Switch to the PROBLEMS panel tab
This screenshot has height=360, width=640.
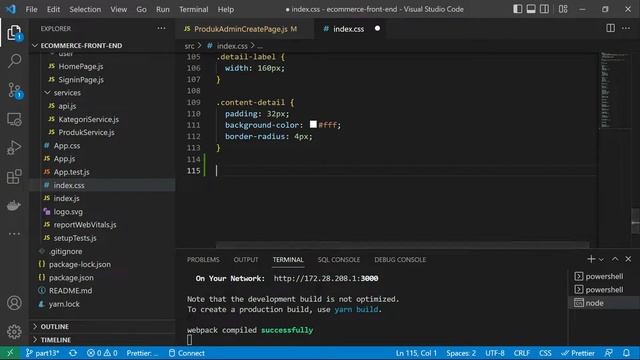coord(203,260)
